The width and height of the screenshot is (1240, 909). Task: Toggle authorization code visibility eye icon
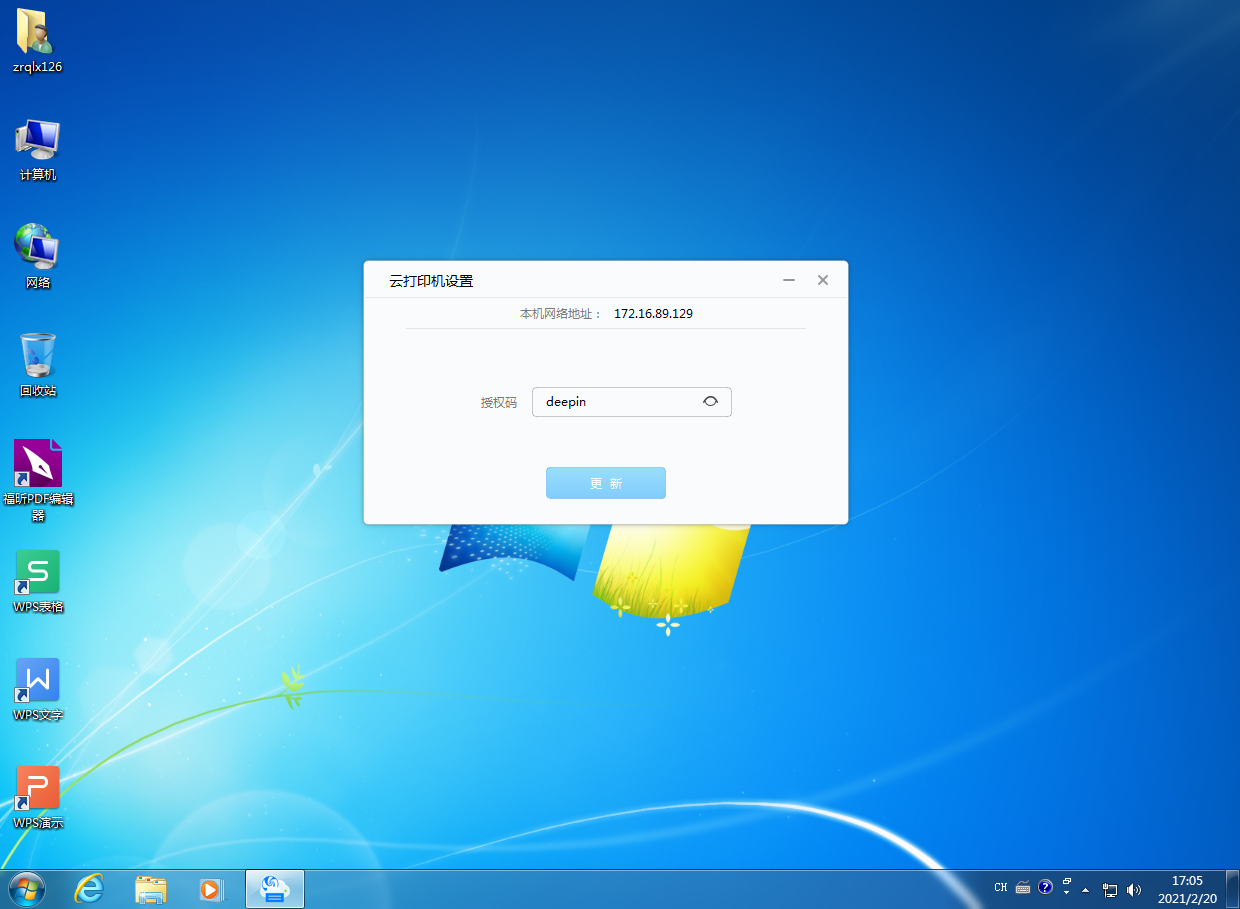710,401
